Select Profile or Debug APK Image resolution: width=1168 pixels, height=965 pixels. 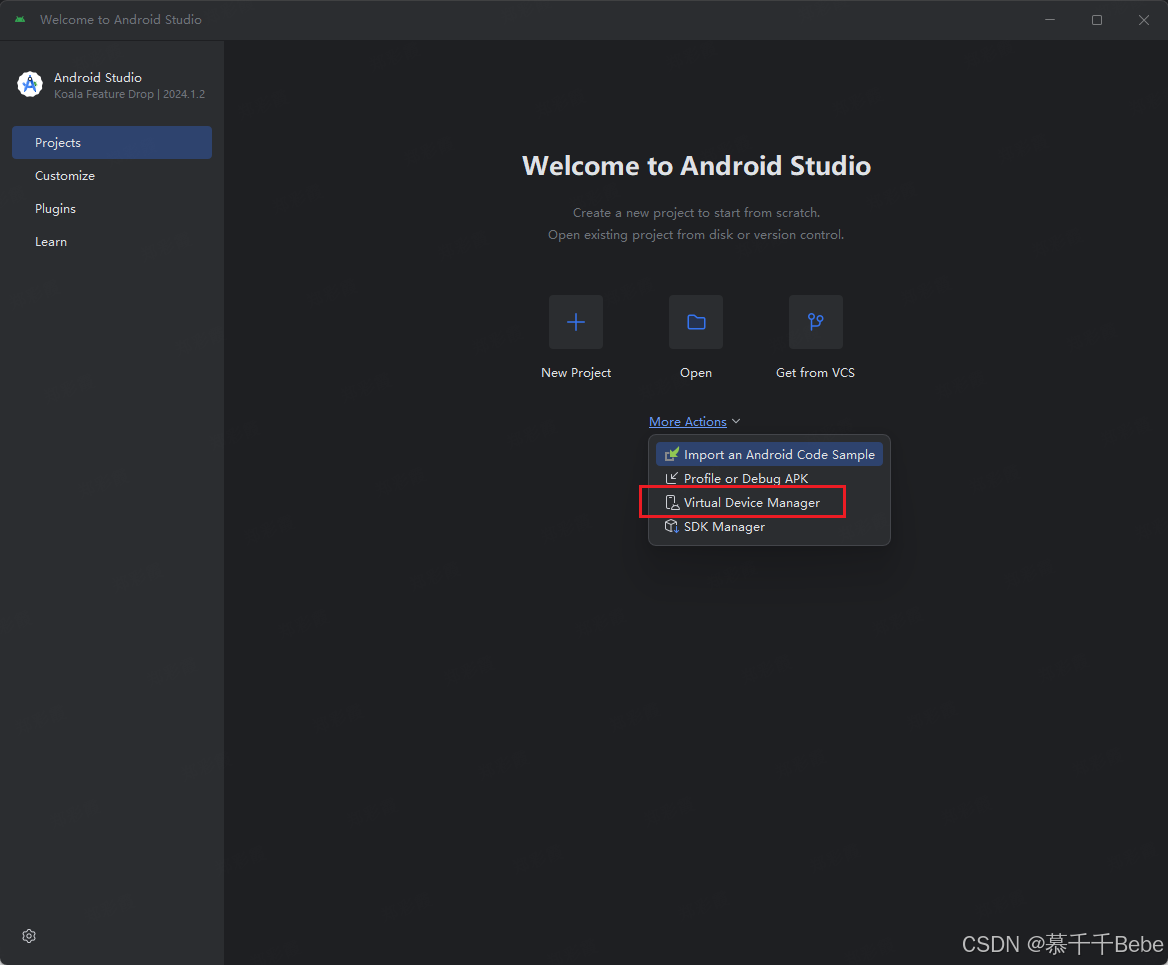coord(746,478)
